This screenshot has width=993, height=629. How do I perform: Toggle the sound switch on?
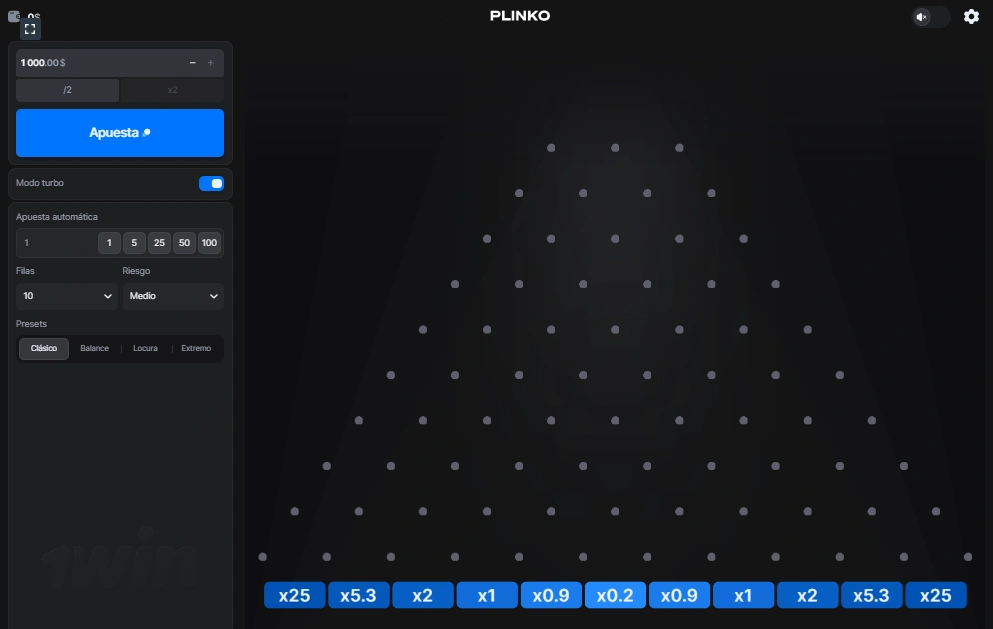tap(931, 17)
